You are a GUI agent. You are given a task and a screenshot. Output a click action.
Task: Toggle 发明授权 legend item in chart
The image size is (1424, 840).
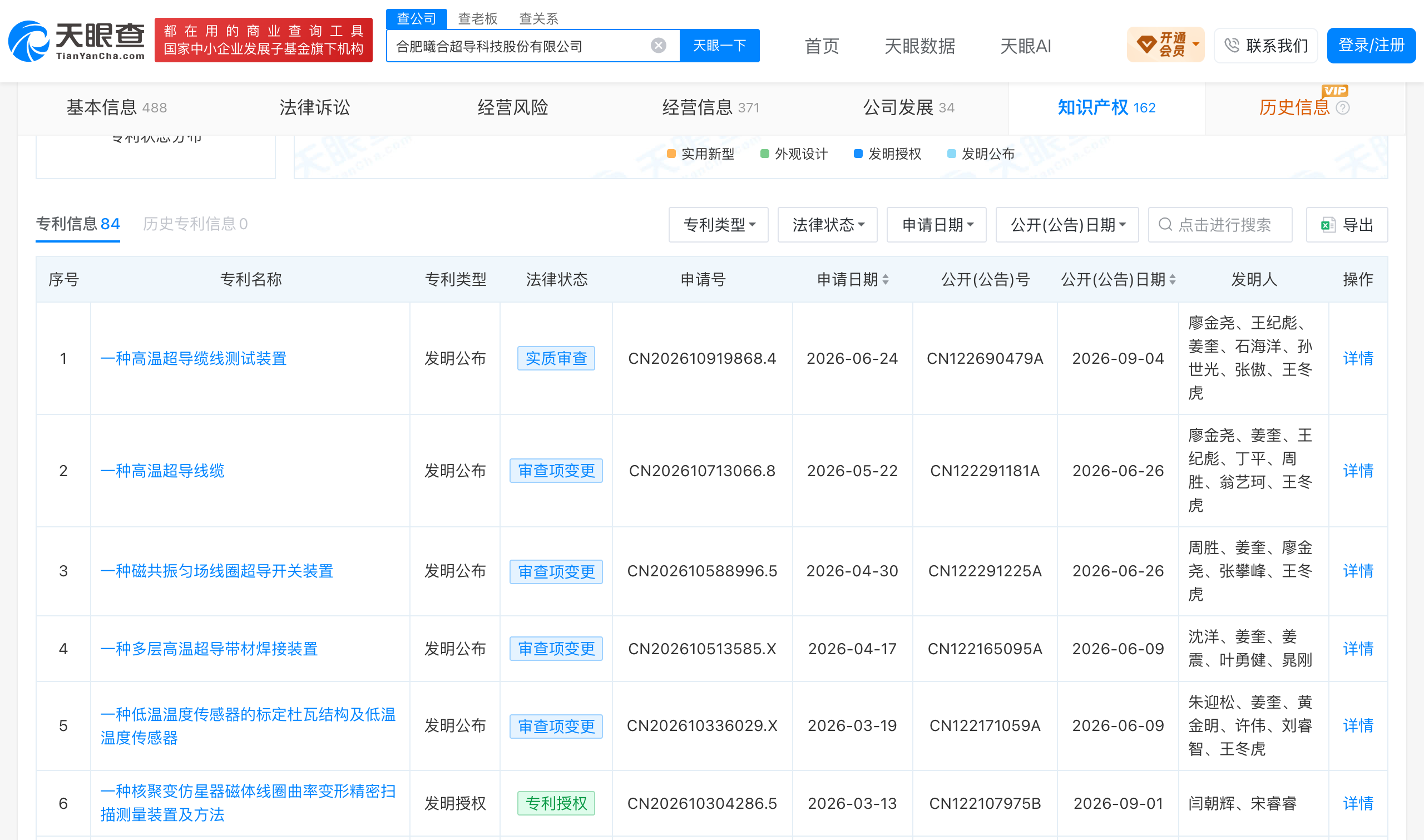887,154
